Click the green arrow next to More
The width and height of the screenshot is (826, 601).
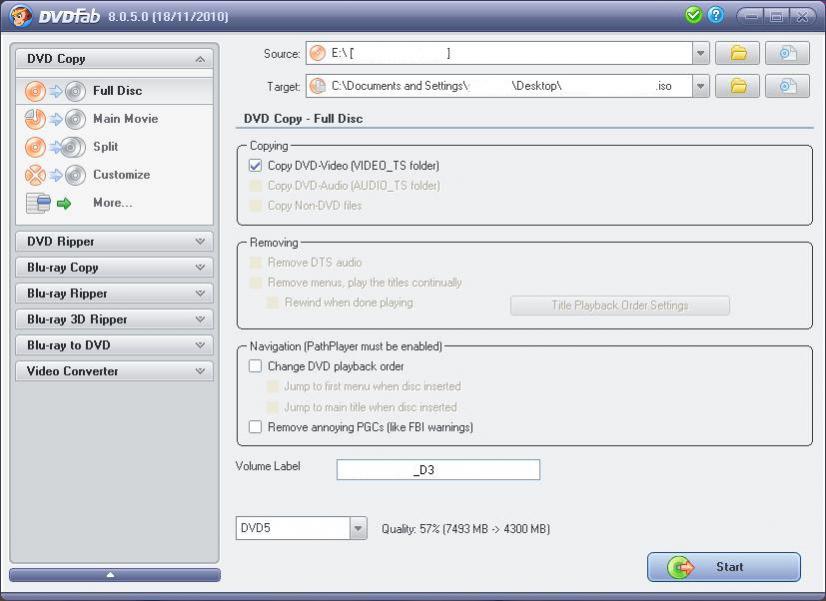[x=64, y=203]
